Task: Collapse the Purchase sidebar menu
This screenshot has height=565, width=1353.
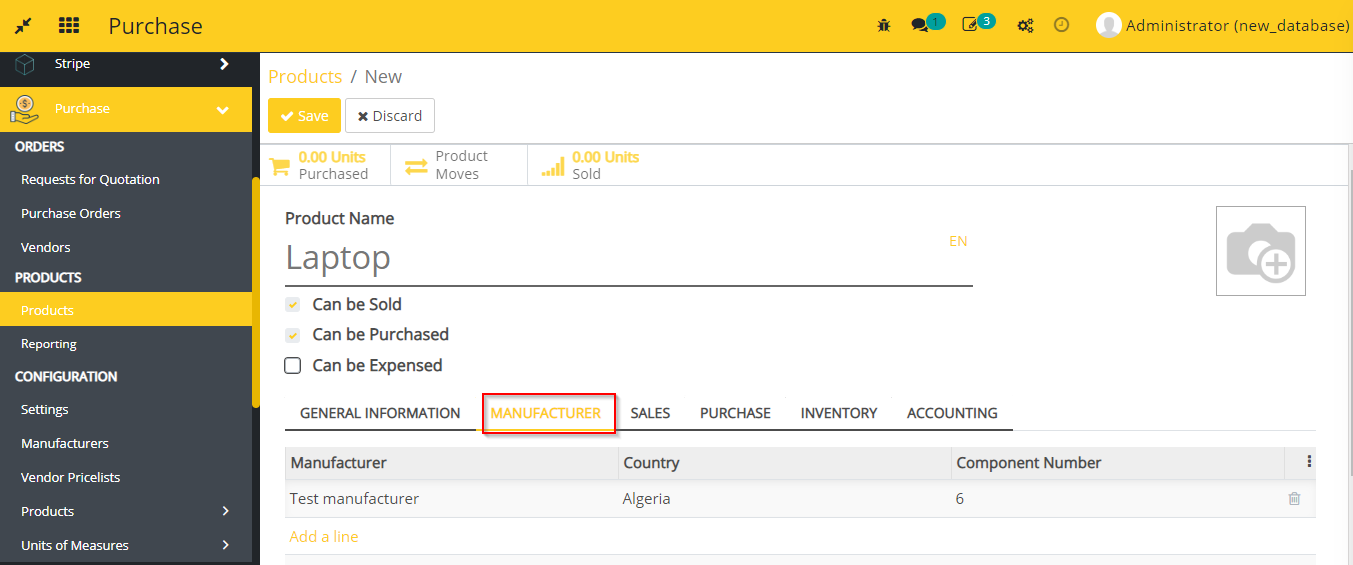Action: [223, 109]
